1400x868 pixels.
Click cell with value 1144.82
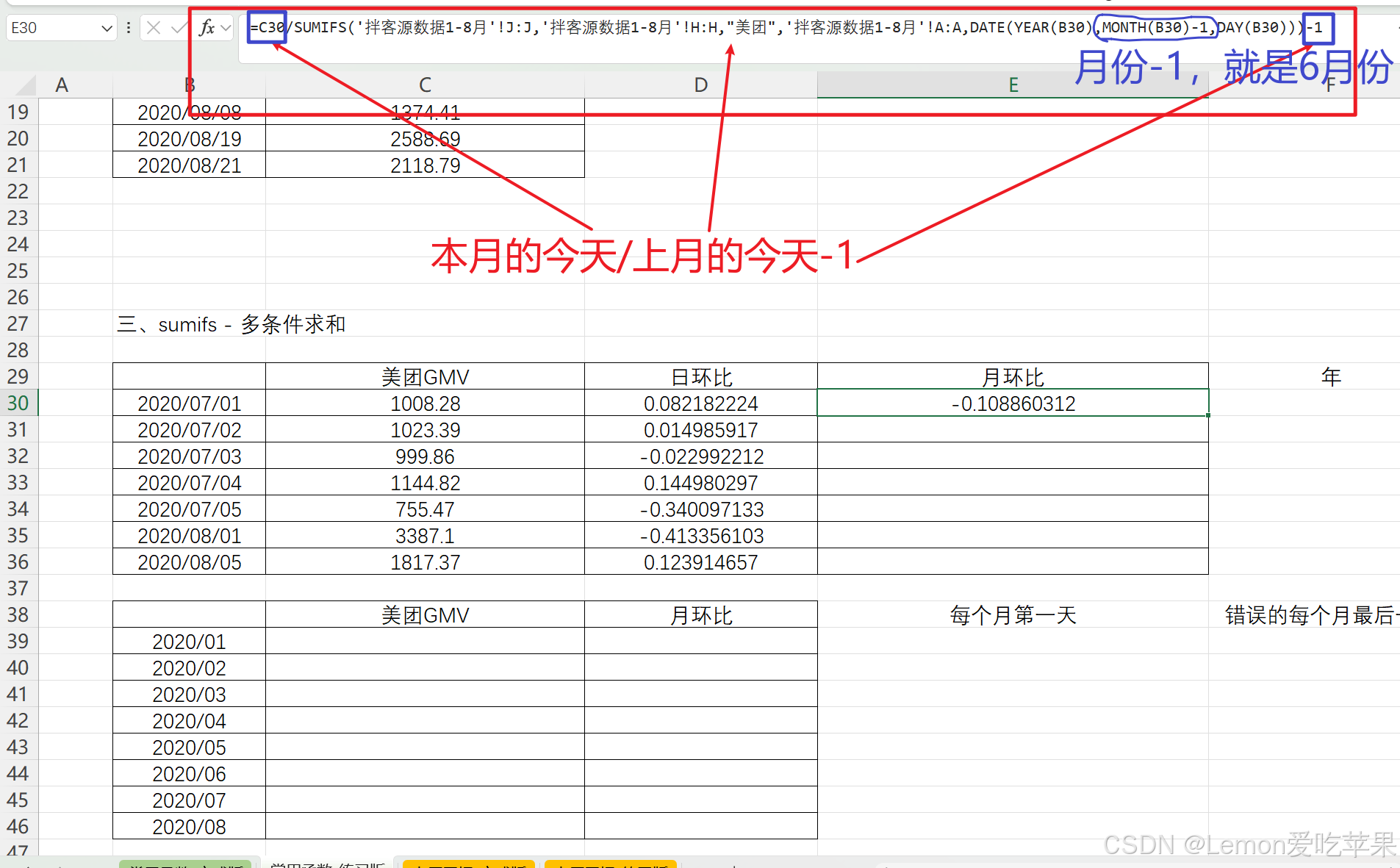425,482
